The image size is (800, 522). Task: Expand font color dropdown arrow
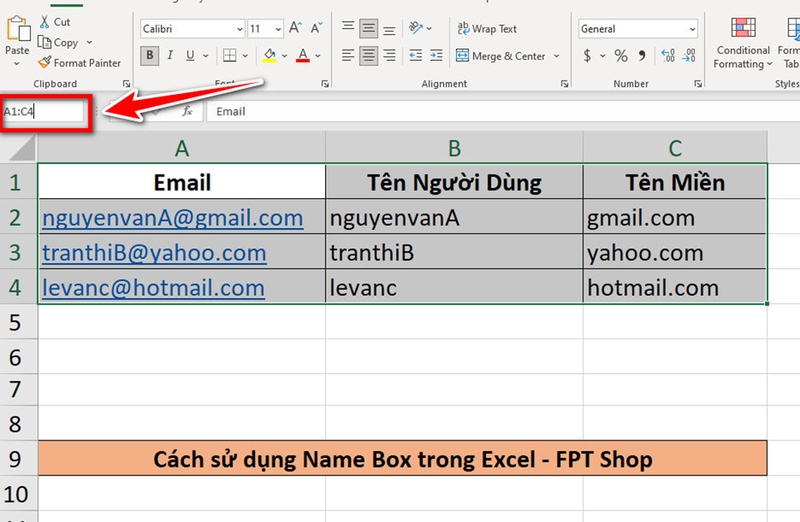pos(318,56)
